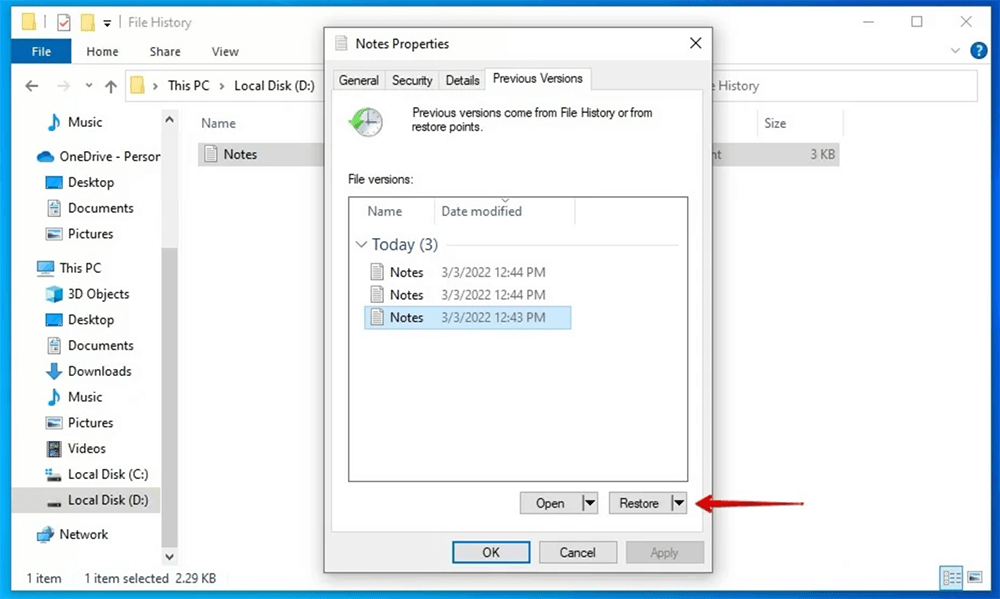
Task: Click the up-to-parent-folder arrow
Action: (x=111, y=85)
